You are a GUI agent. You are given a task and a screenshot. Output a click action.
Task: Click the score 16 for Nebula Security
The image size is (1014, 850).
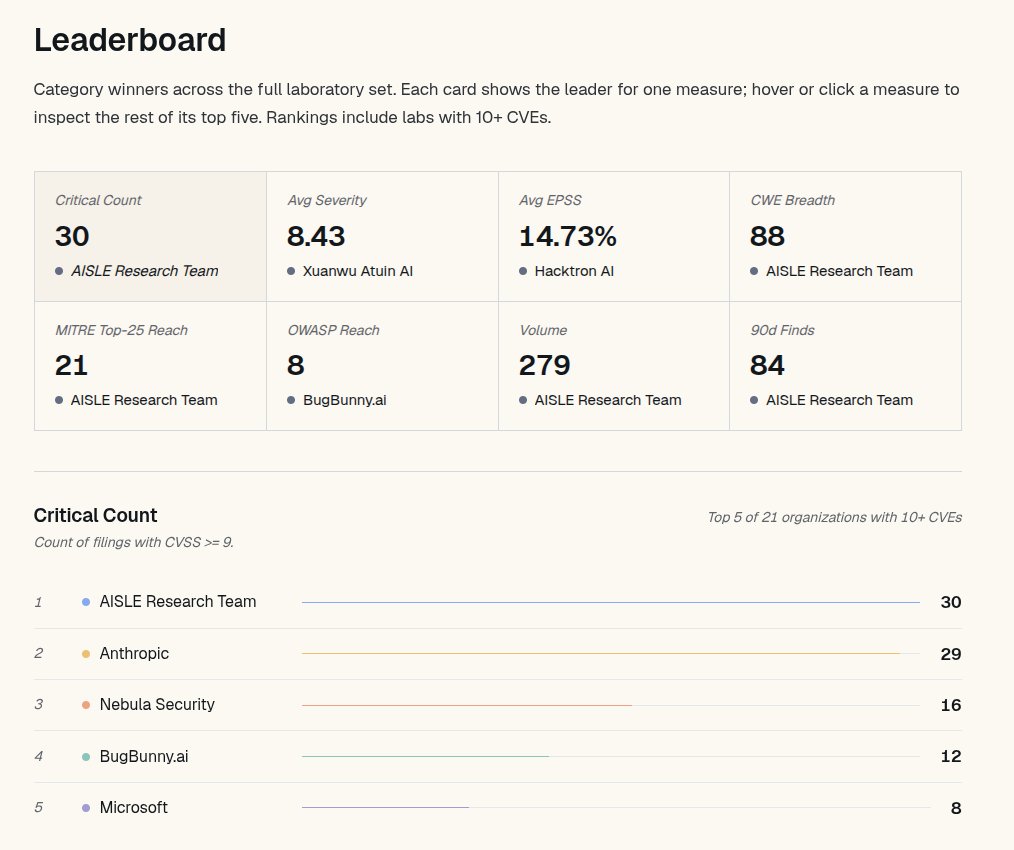[x=951, y=705]
